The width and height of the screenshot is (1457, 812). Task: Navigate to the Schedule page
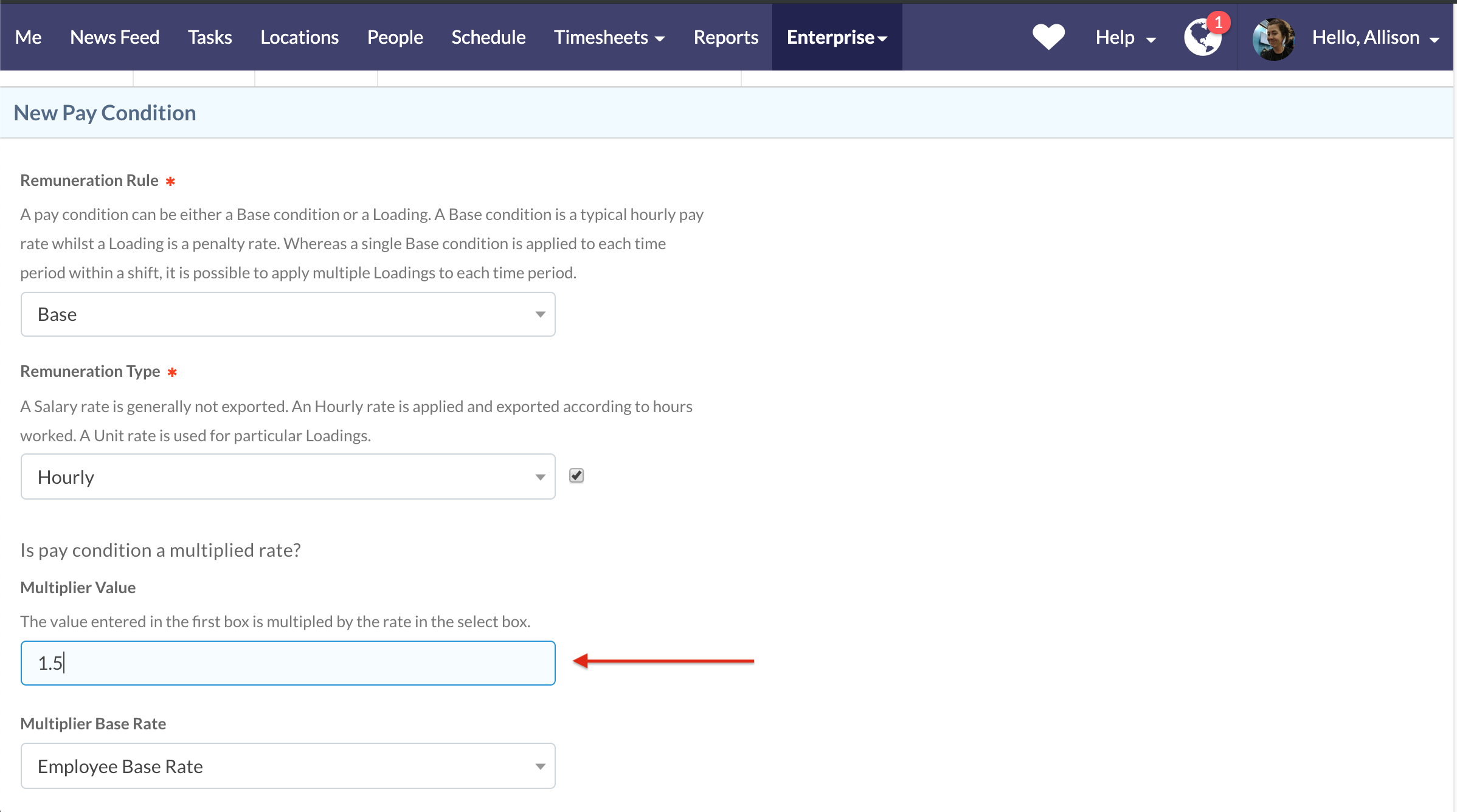click(488, 37)
